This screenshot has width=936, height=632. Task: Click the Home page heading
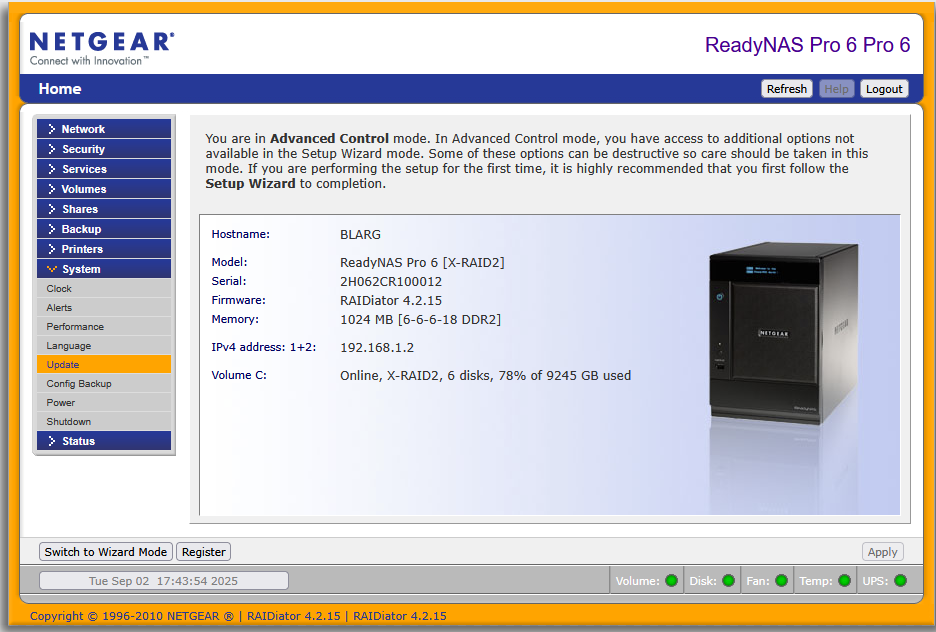click(x=60, y=89)
